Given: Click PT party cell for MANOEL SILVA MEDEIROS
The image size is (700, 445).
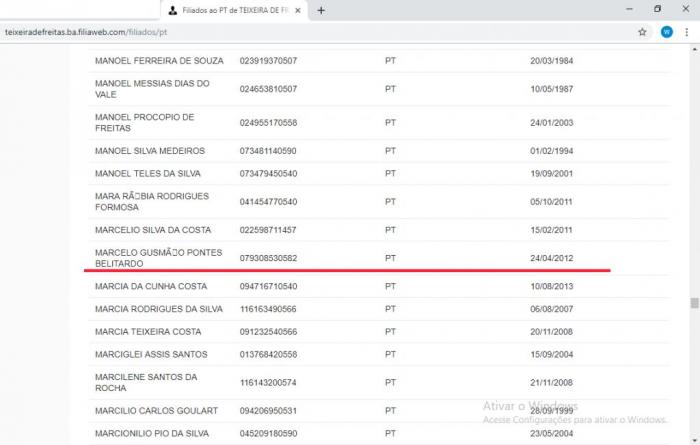Looking at the screenshot, I should 391,151.
